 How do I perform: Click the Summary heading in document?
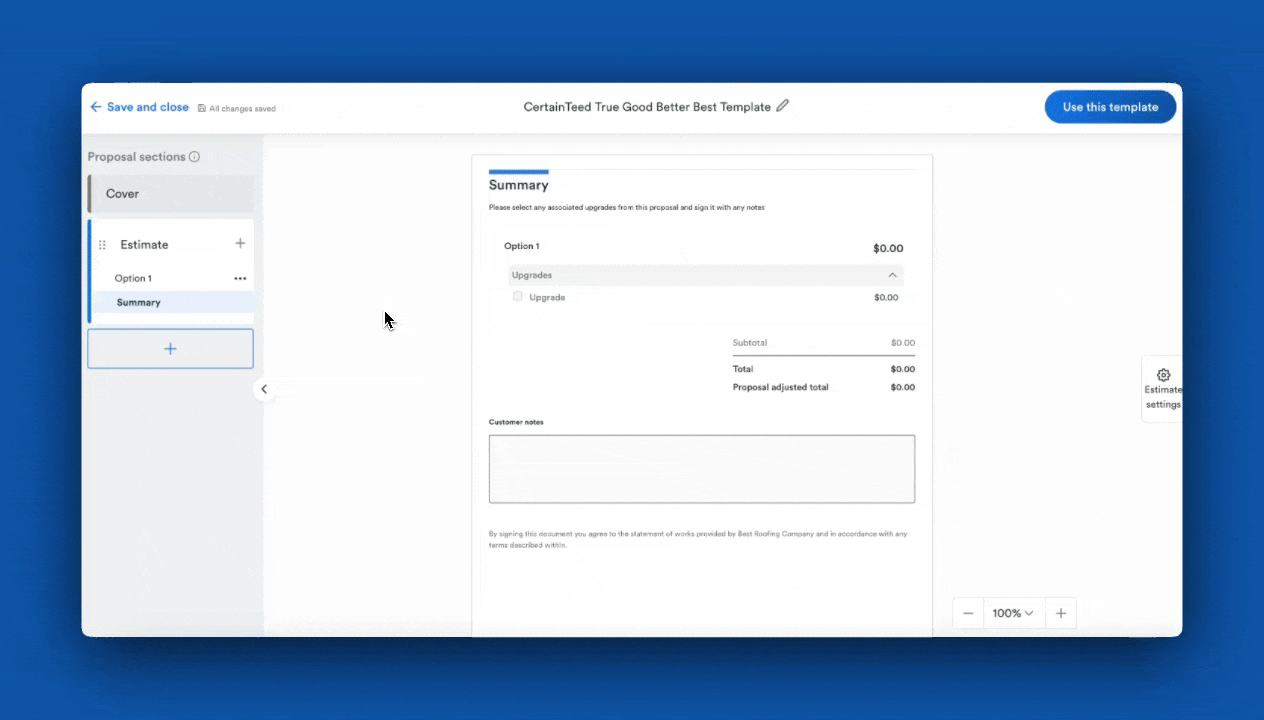point(518,185)
